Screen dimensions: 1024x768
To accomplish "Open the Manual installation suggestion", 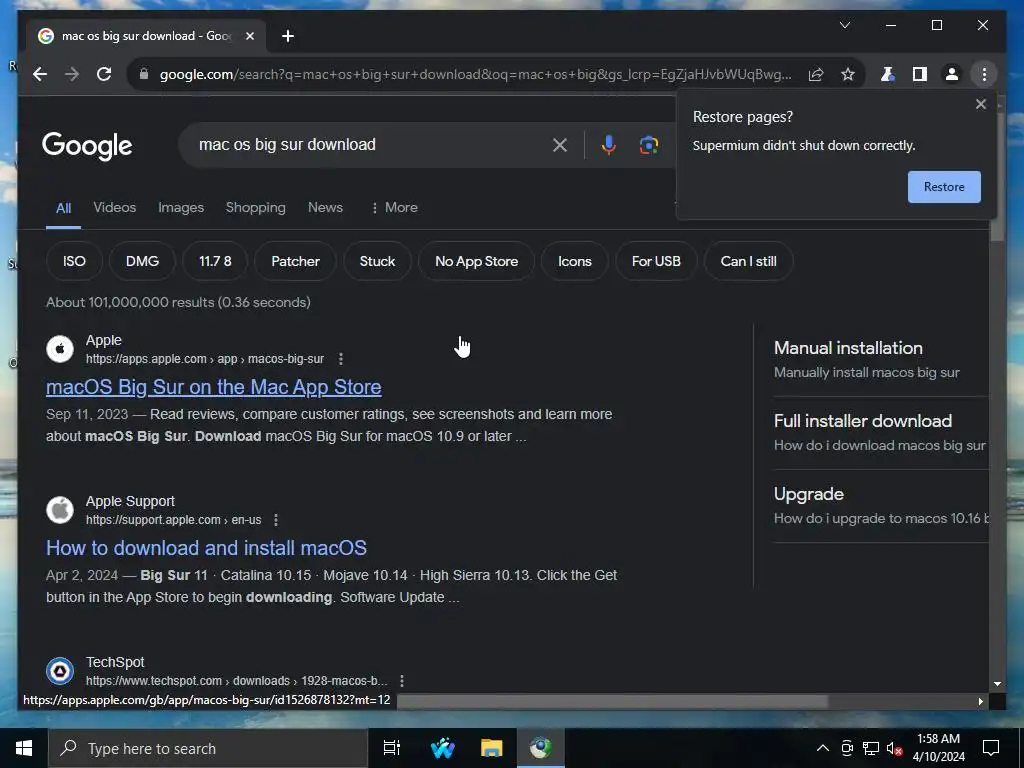I will pyautogui.click(x=880, y=359).
